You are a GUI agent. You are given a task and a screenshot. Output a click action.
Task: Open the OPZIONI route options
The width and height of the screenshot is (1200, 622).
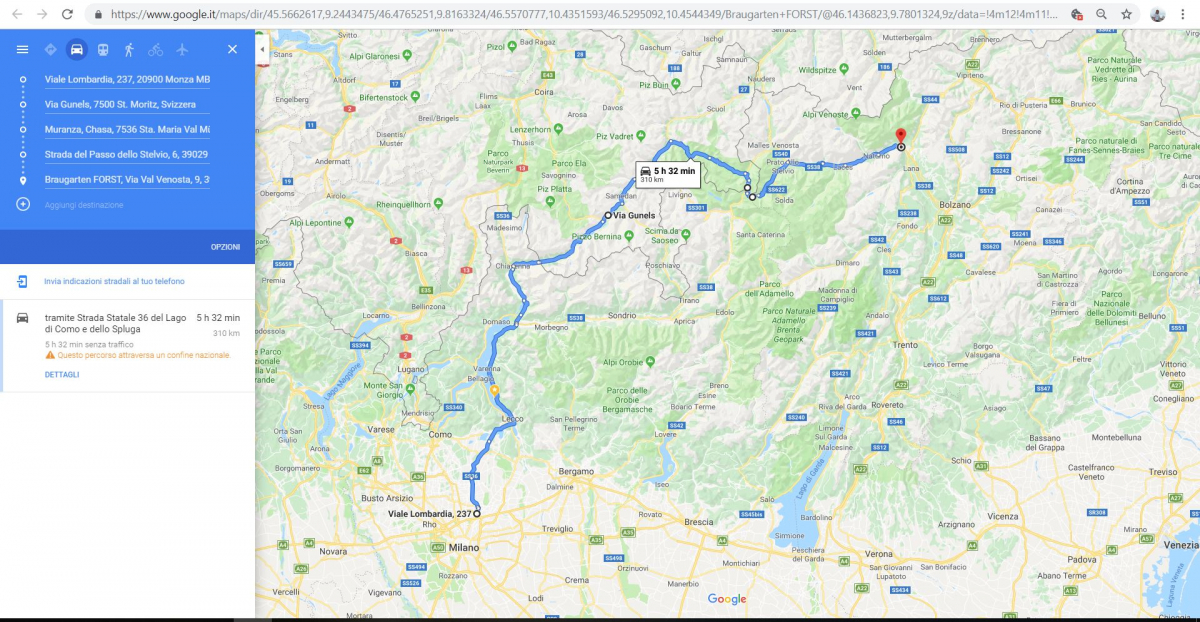tap(225, 247)
